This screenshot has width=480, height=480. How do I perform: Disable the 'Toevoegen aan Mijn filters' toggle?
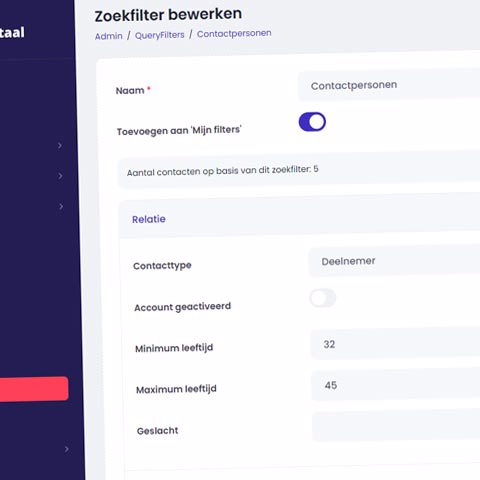click(312, 122)
